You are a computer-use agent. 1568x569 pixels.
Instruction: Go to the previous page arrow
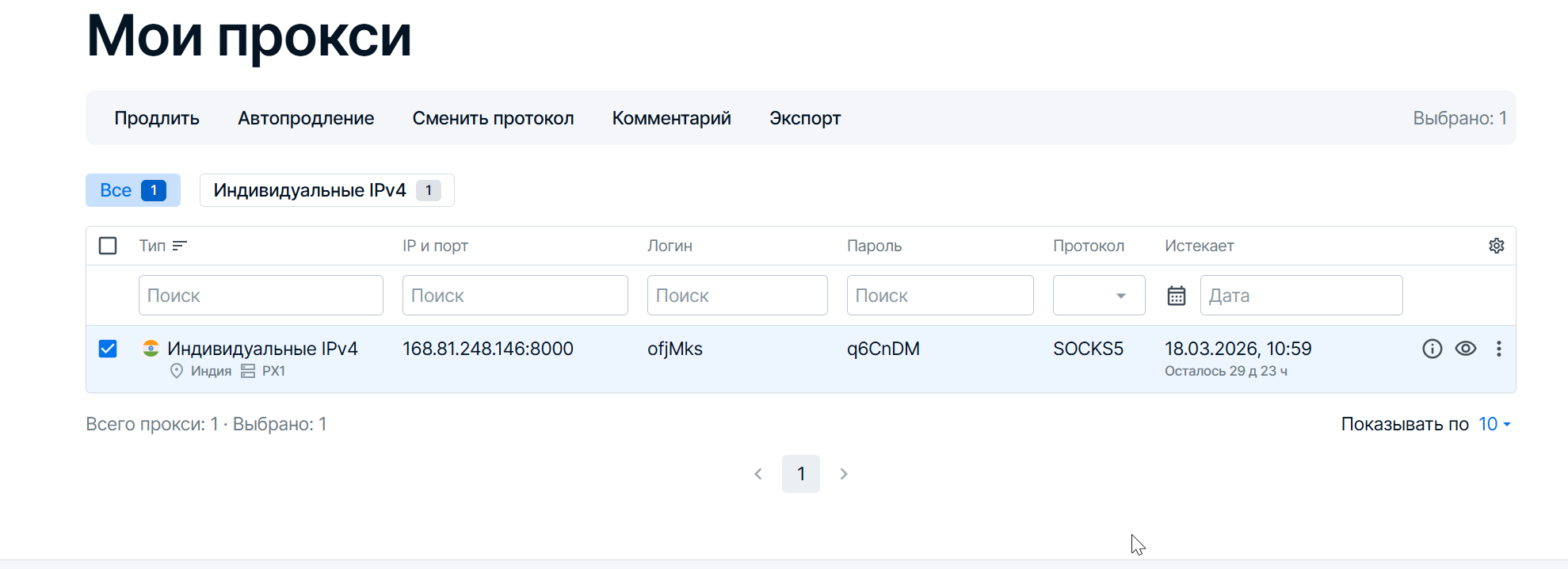coord(758,474)
